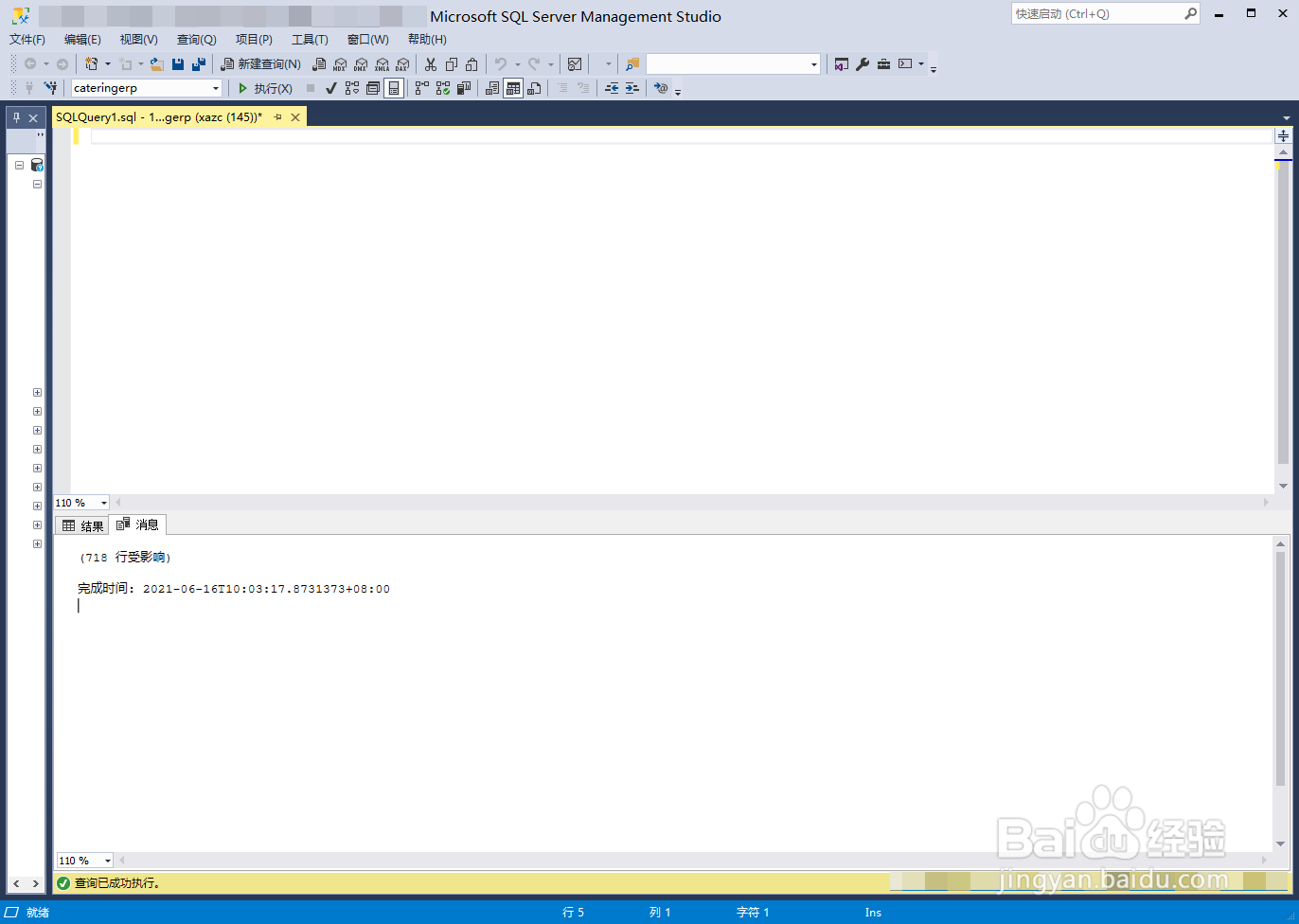Open the 编辑(E) menu
The image size is (1299, 924).
pyautogui.click(x=82, y=39)
